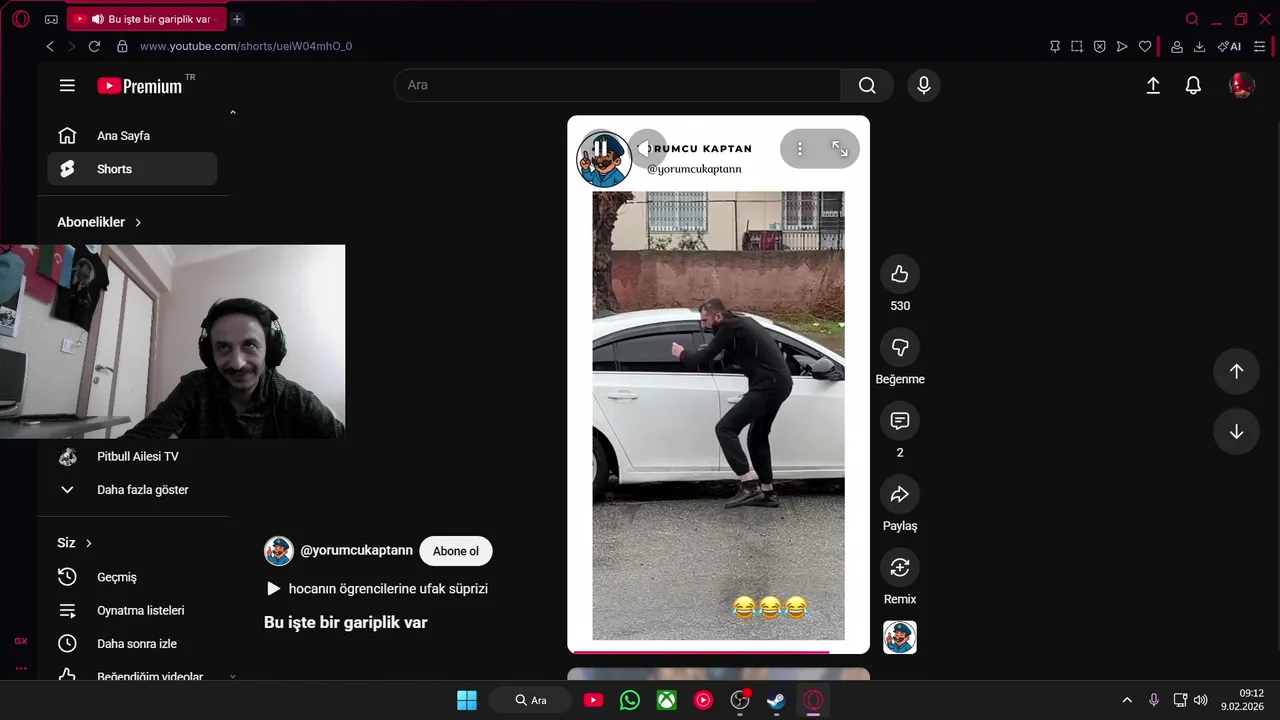Image resolution: width=1280 pixels, height=720 pixels.
Task: Show hidden system tray icons
Action: coord(1127,700)
